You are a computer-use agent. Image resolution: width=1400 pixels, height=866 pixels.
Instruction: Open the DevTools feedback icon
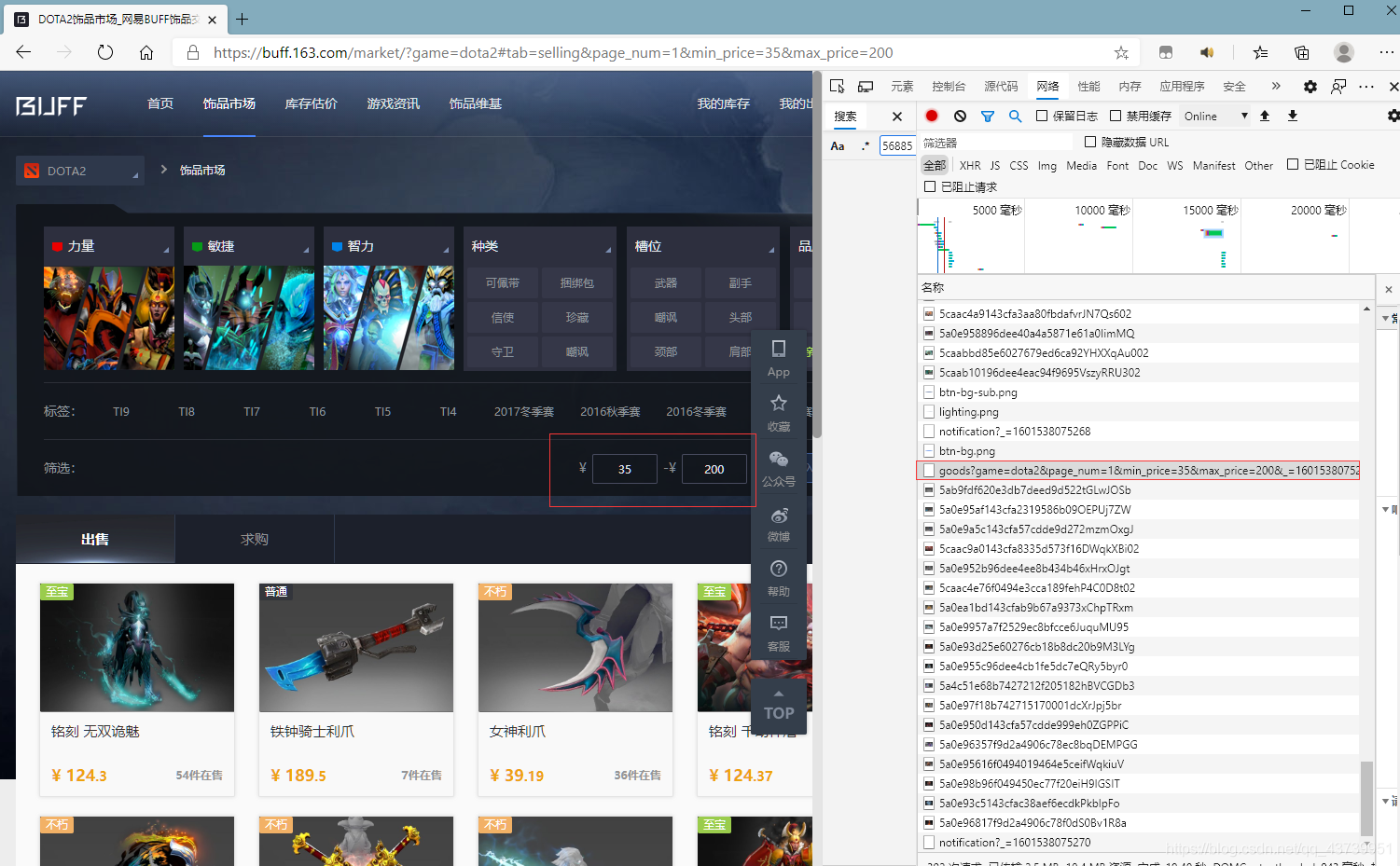coord(1338,86)
